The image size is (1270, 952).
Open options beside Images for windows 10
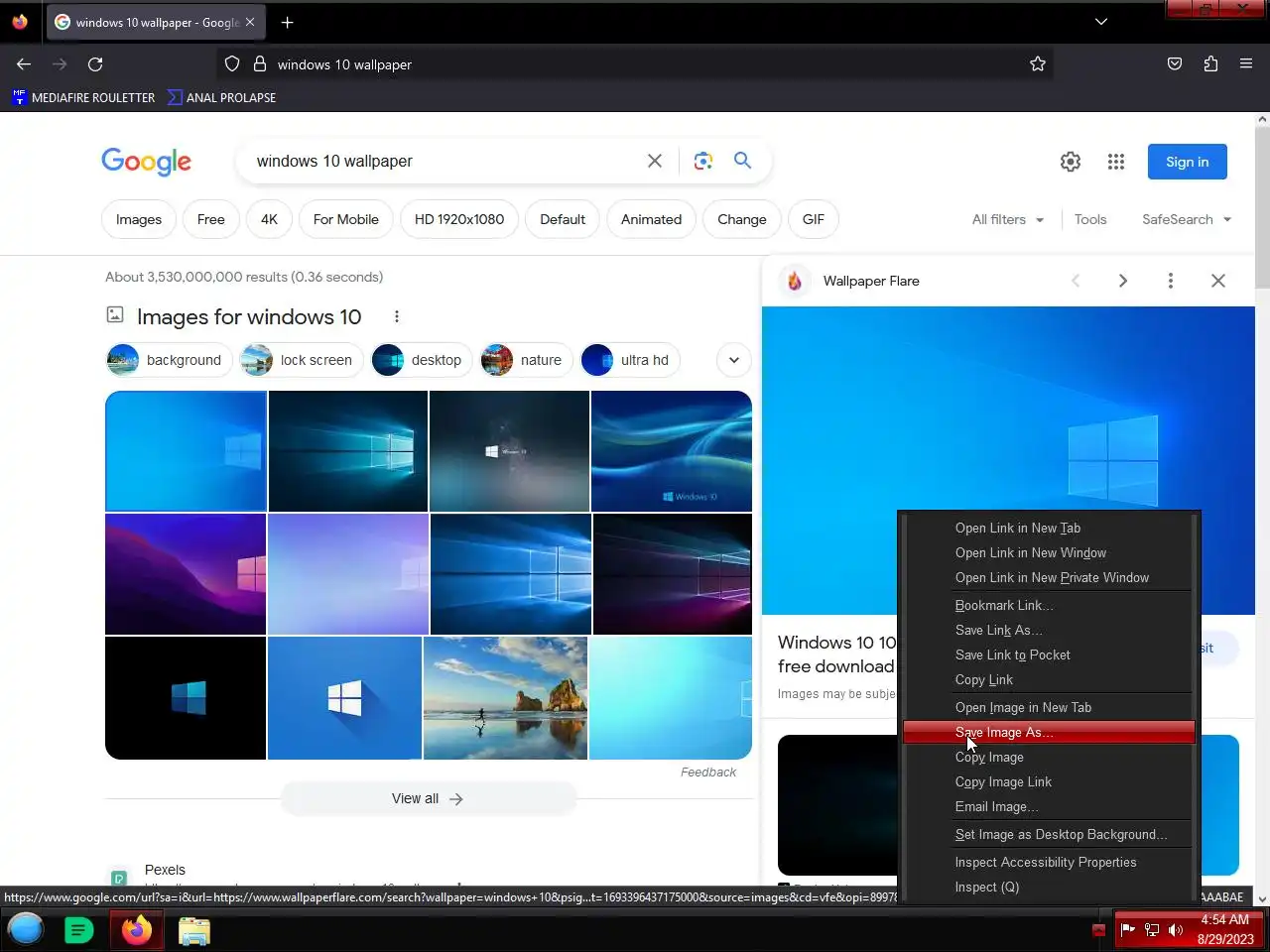[x=397, y=316]
